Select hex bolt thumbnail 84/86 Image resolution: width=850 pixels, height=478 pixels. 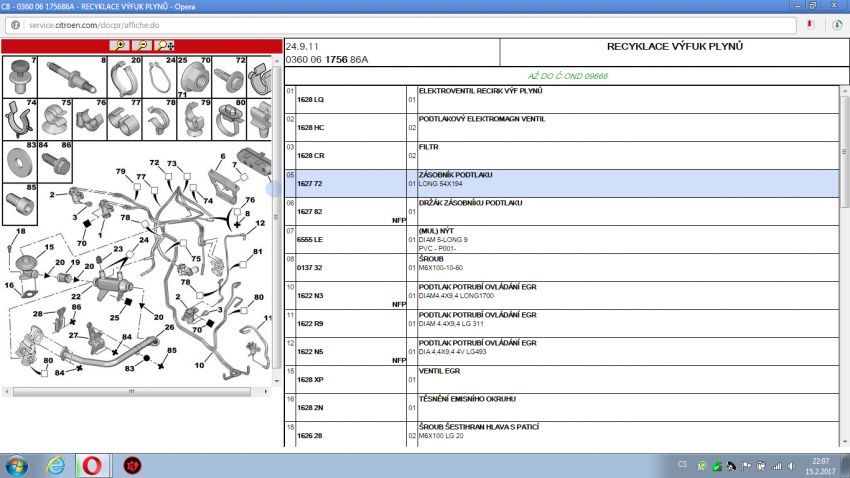coord(55,162)
